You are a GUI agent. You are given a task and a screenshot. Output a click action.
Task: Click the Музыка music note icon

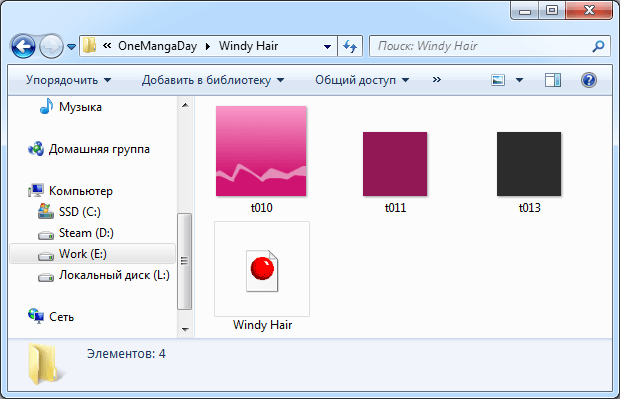point(46,106)
